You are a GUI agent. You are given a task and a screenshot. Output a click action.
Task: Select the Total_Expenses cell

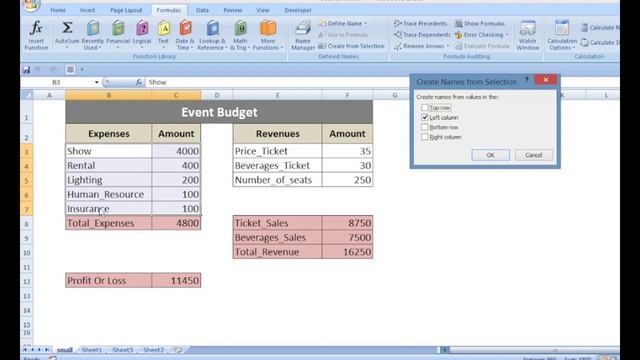point(109,223)
